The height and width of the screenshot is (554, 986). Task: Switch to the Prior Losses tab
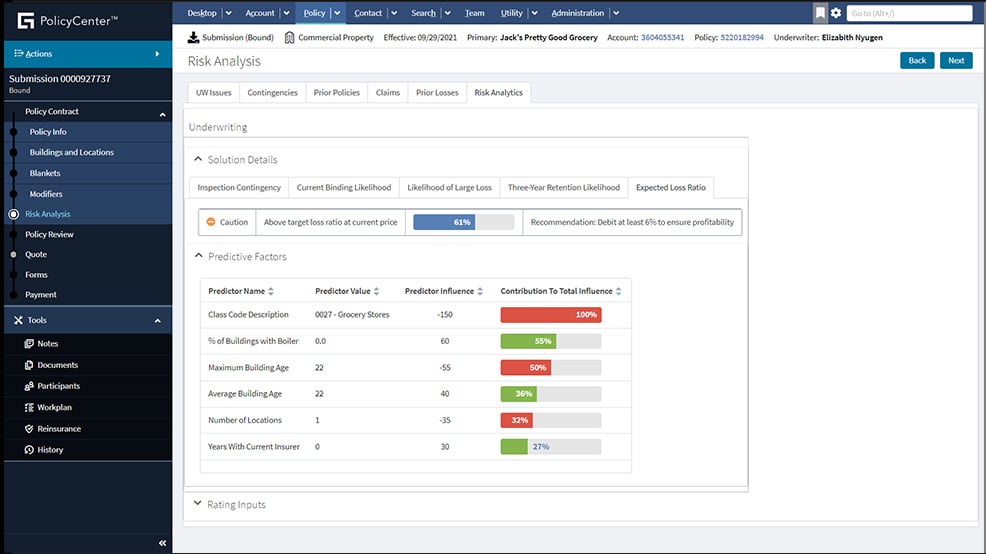pyautogui.click(x=437, y=93)
